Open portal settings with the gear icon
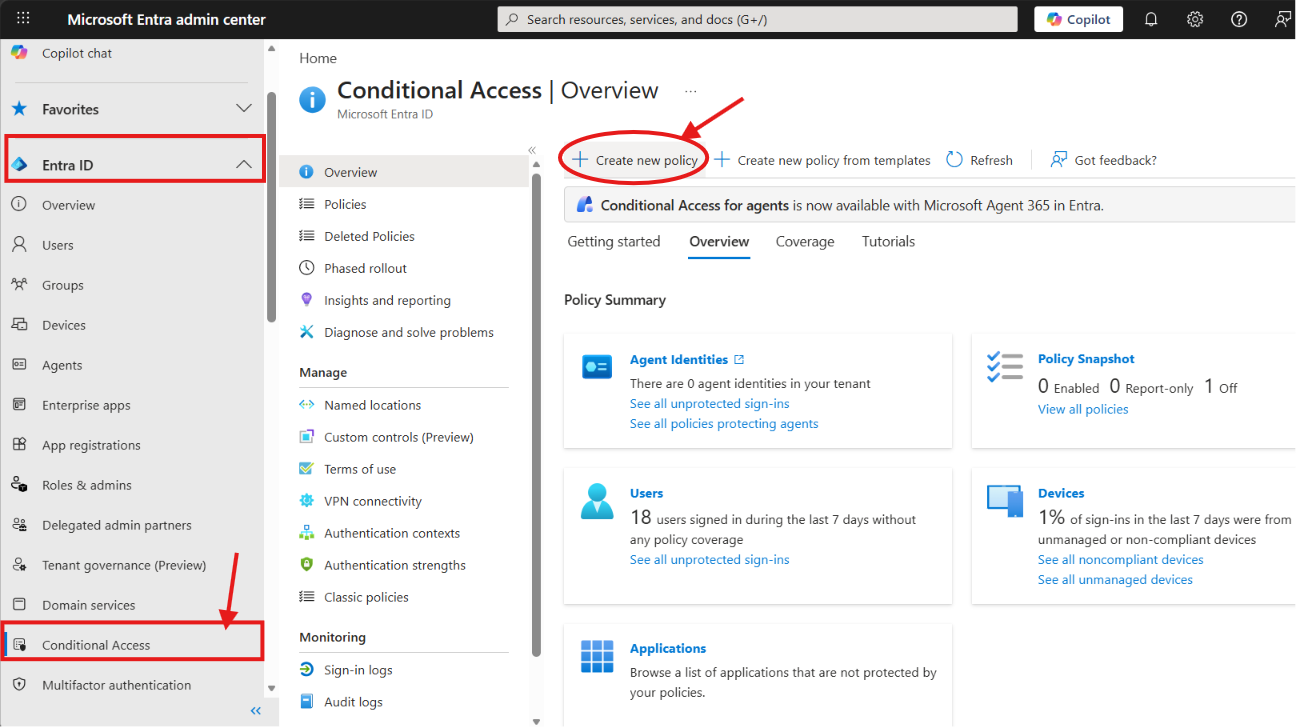 point(1195,19)
